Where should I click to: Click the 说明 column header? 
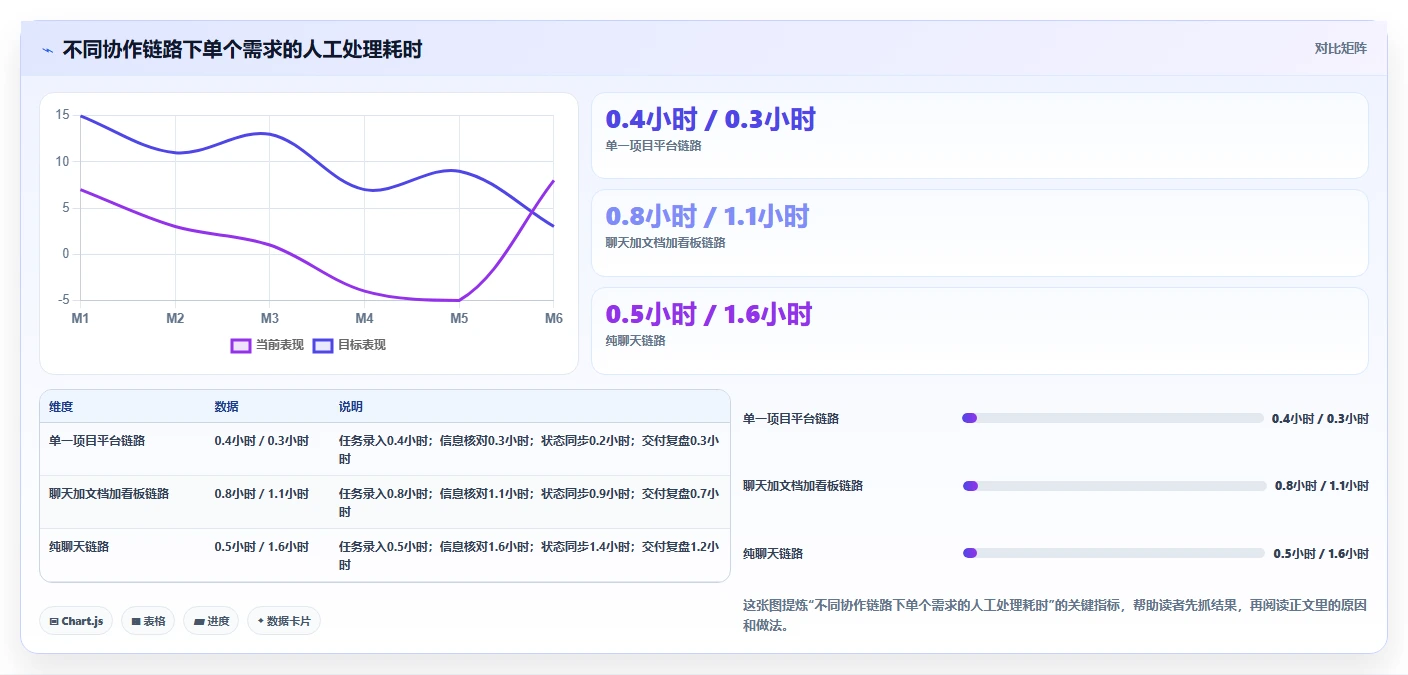tap(351, 407)
